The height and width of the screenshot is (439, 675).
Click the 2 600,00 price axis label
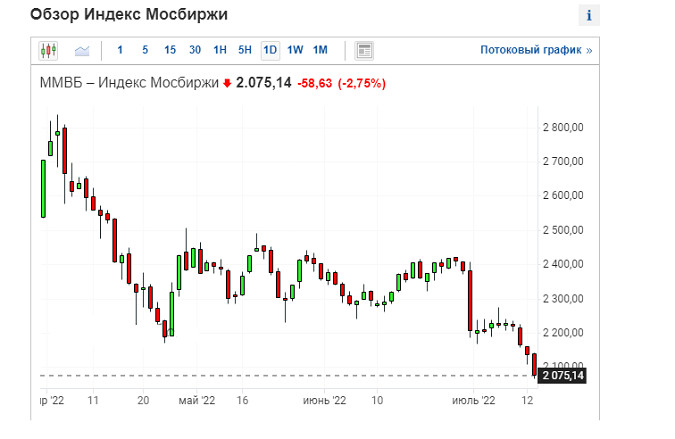click(x=563, y=195)
